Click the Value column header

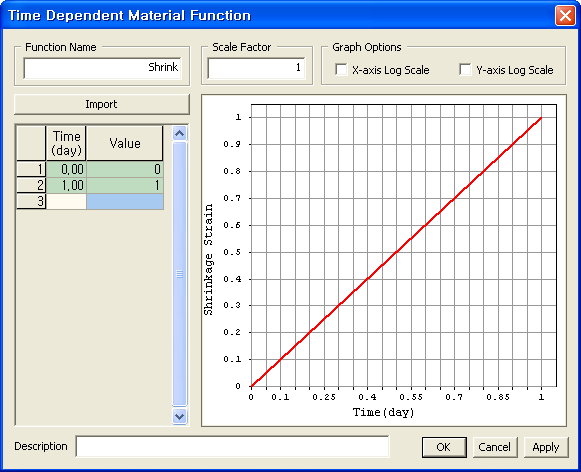click(125, 143)
